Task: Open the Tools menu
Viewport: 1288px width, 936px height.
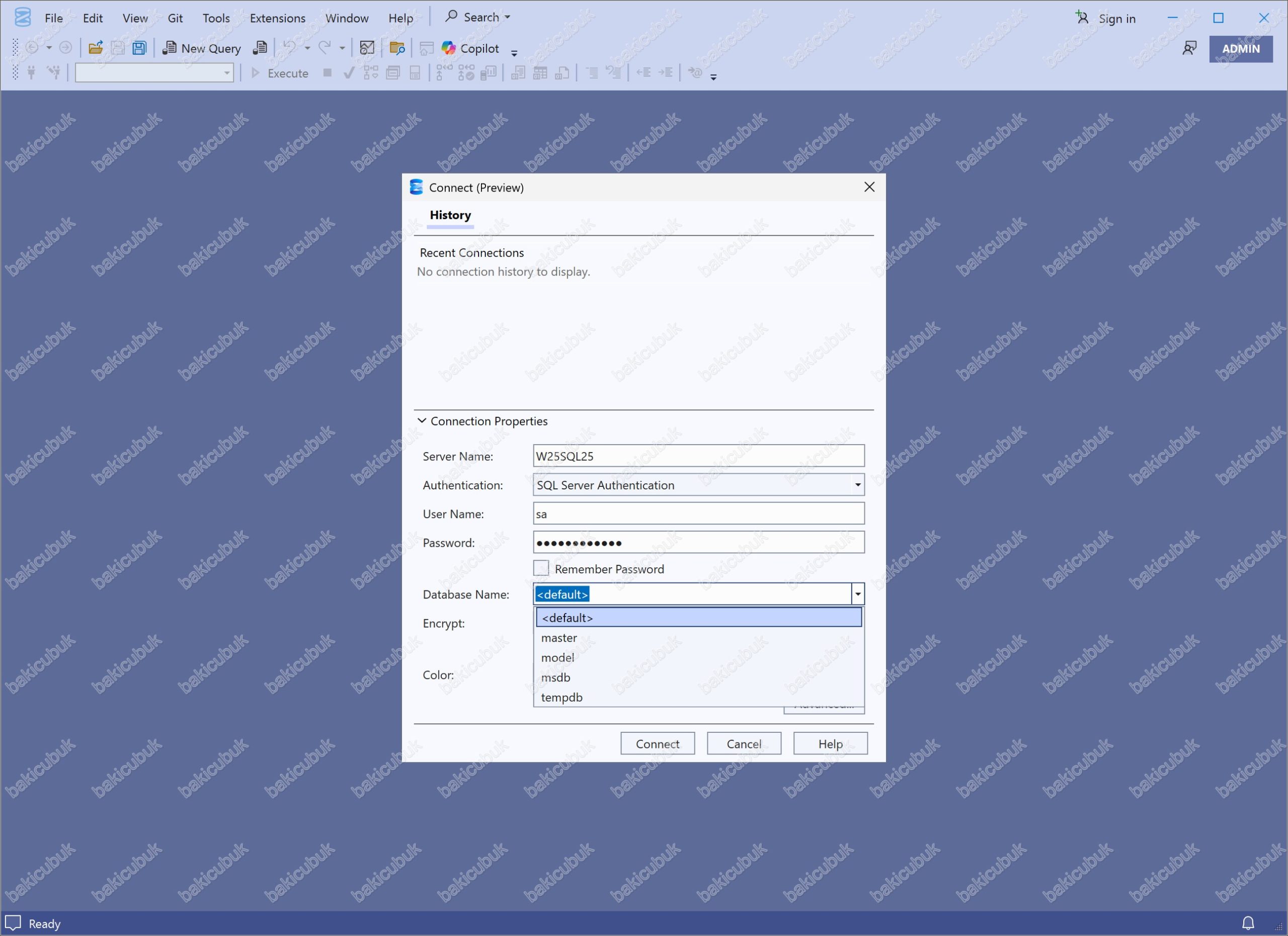Action: [216, 18]
